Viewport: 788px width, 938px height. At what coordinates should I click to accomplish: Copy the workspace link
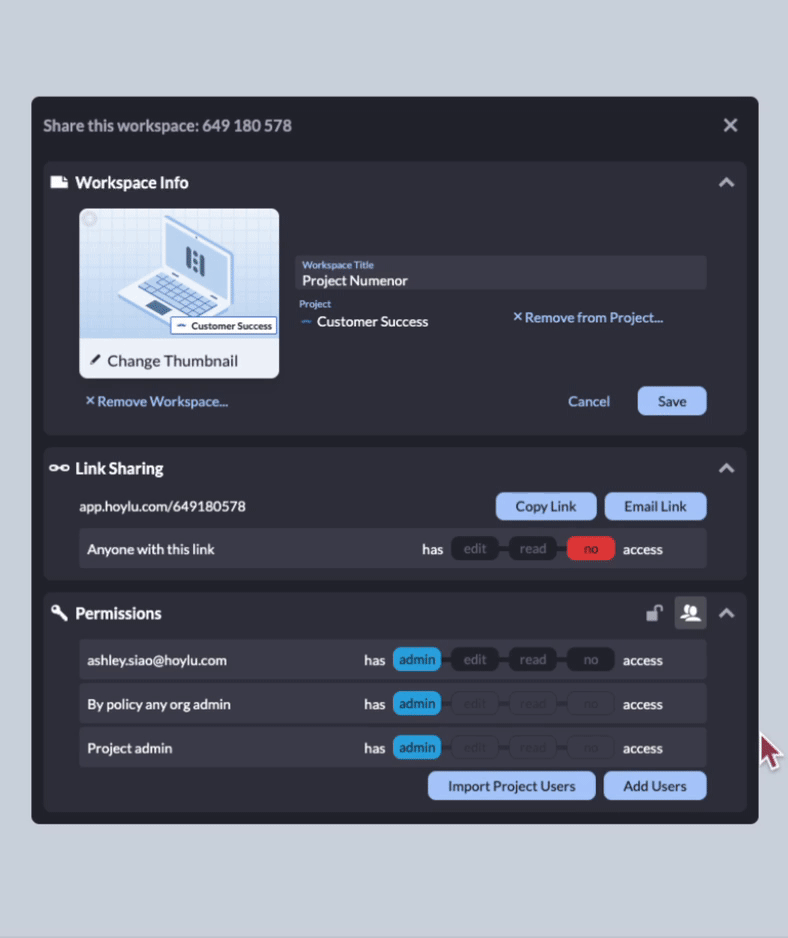[546, 507]
